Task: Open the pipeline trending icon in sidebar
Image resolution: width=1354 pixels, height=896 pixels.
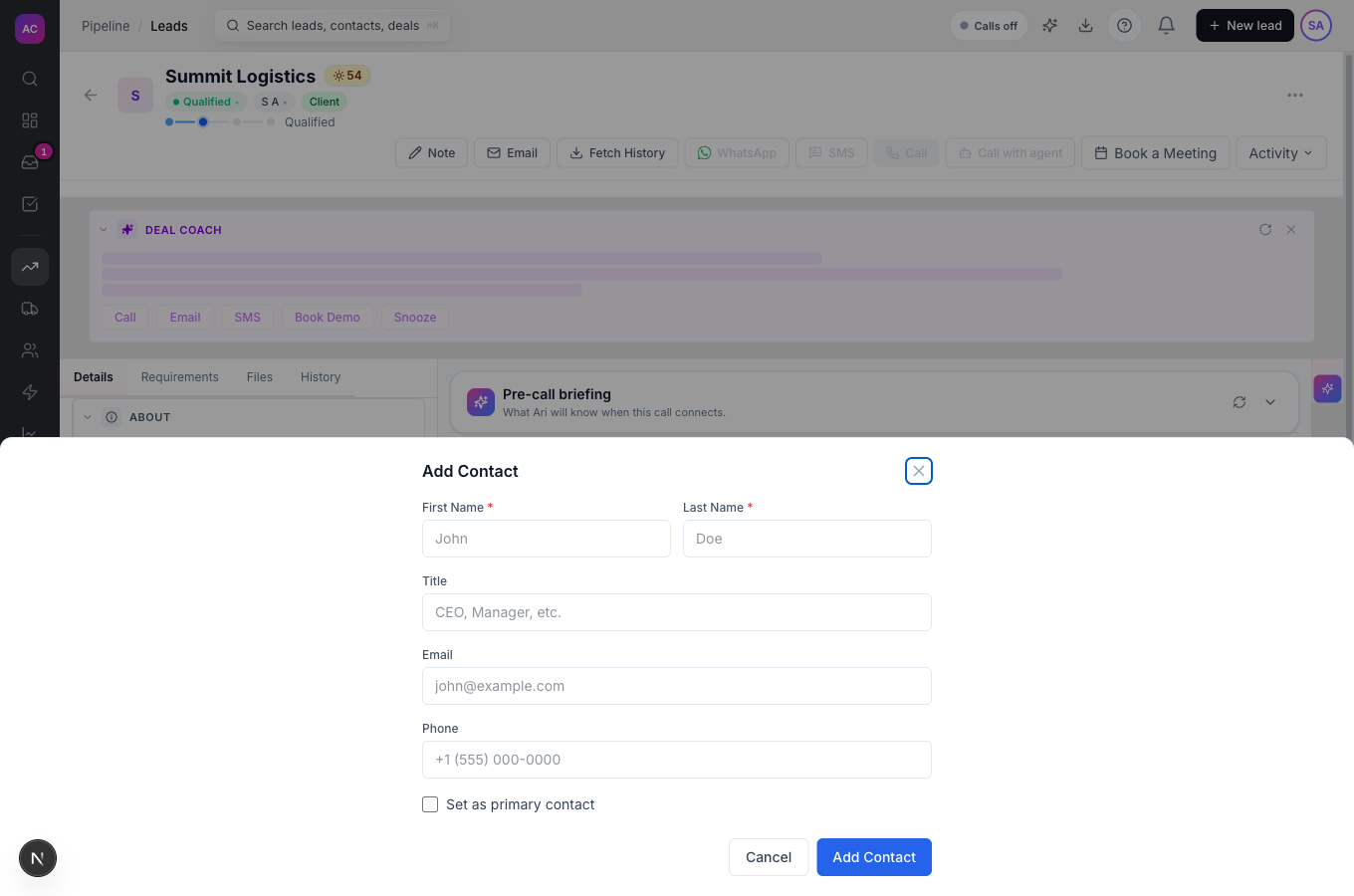Action: 30,267
